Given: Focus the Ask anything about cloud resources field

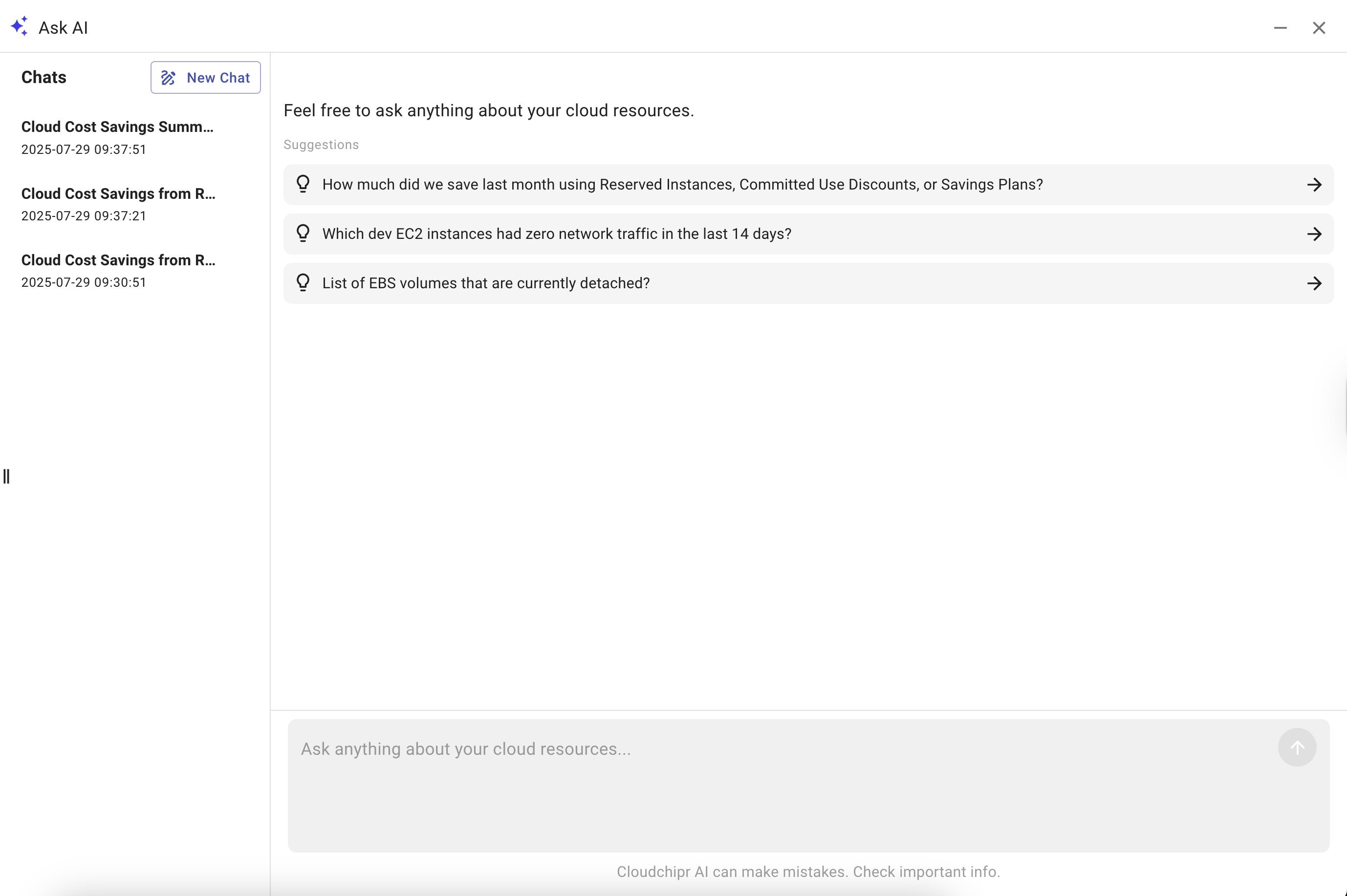Looking at the screenshot, I should [808, 785].
